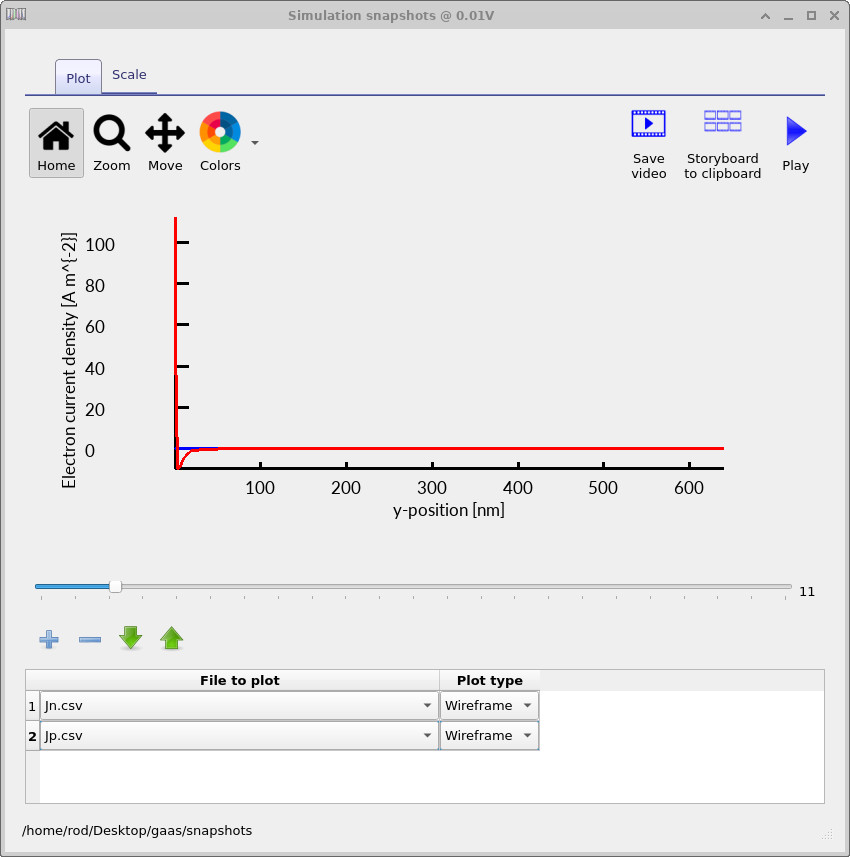Open Plot type dropdown for row 2
Image resolution: width=850 pixels, height=857 pixels.
[x=527, y=736]
